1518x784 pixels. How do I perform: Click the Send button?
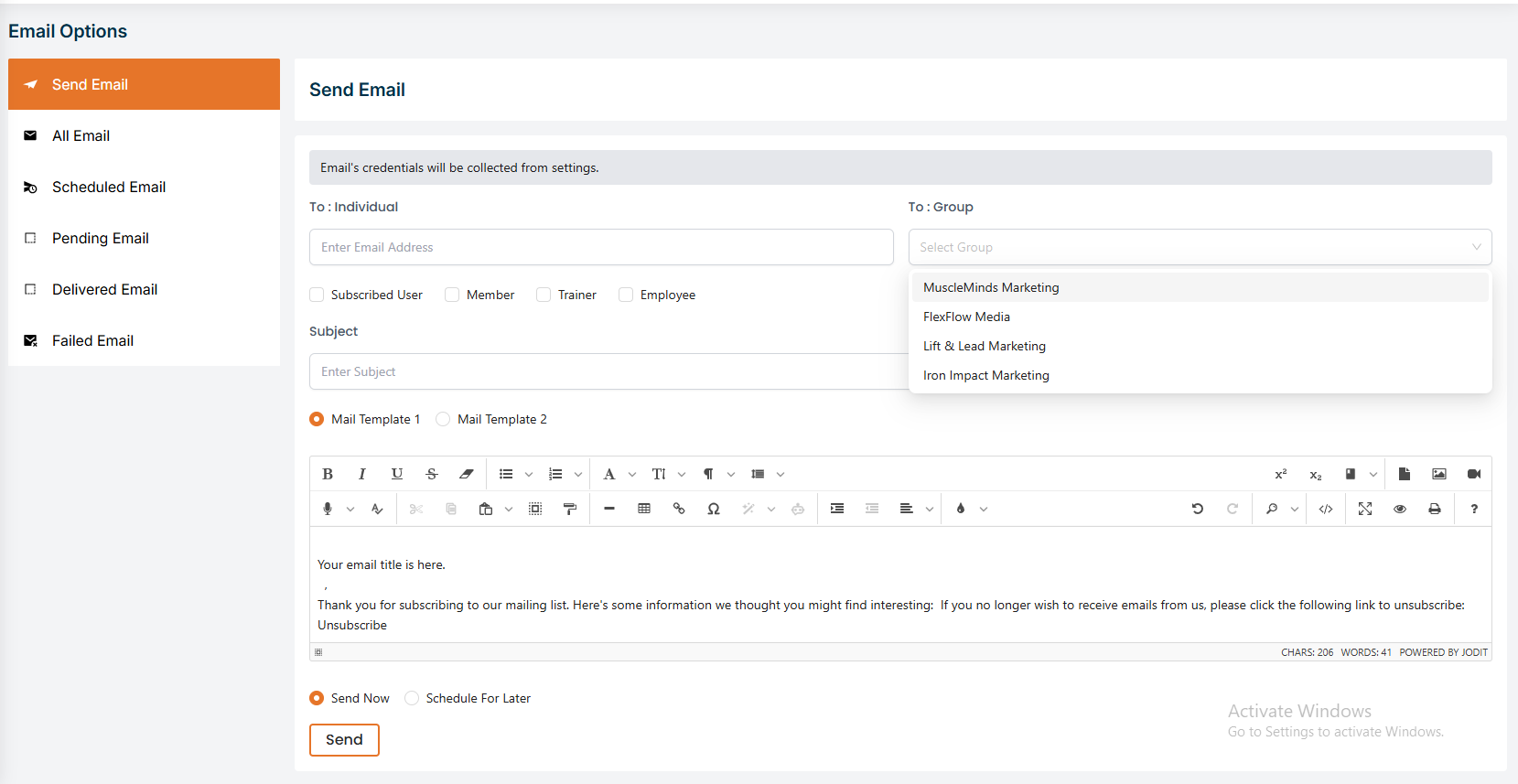point(344,740)
